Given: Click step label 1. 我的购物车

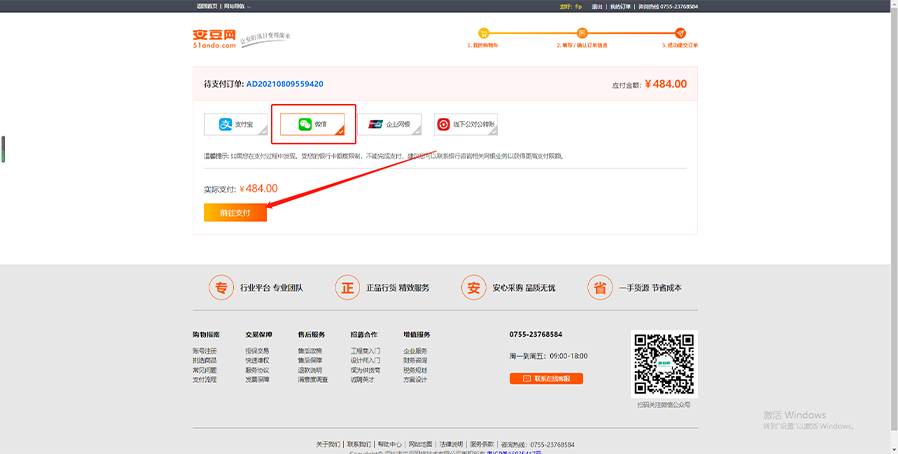Looking at the screenshot, I should (483, 45).
